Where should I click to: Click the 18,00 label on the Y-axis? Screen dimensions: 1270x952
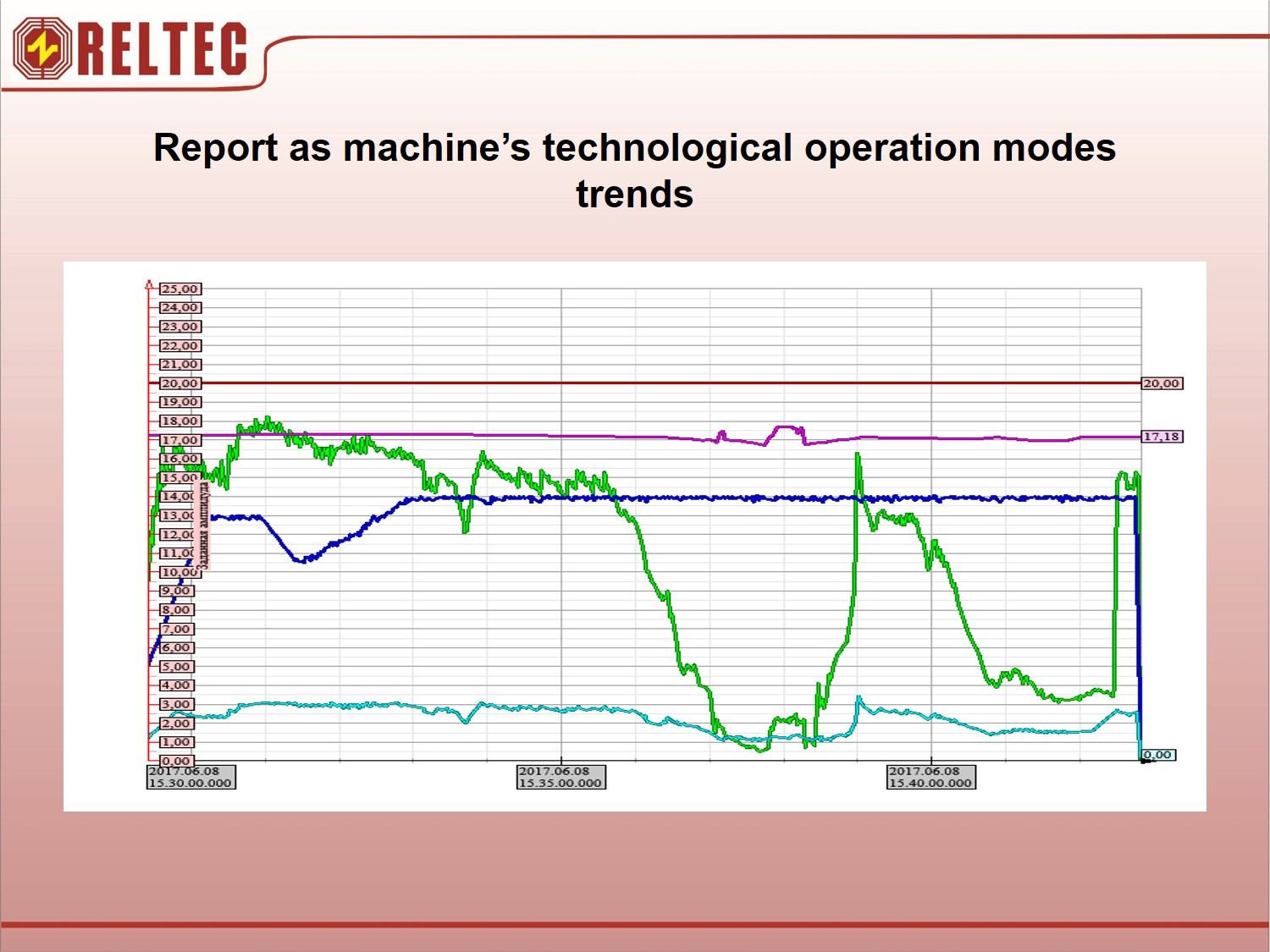click(x=179, y=421)
